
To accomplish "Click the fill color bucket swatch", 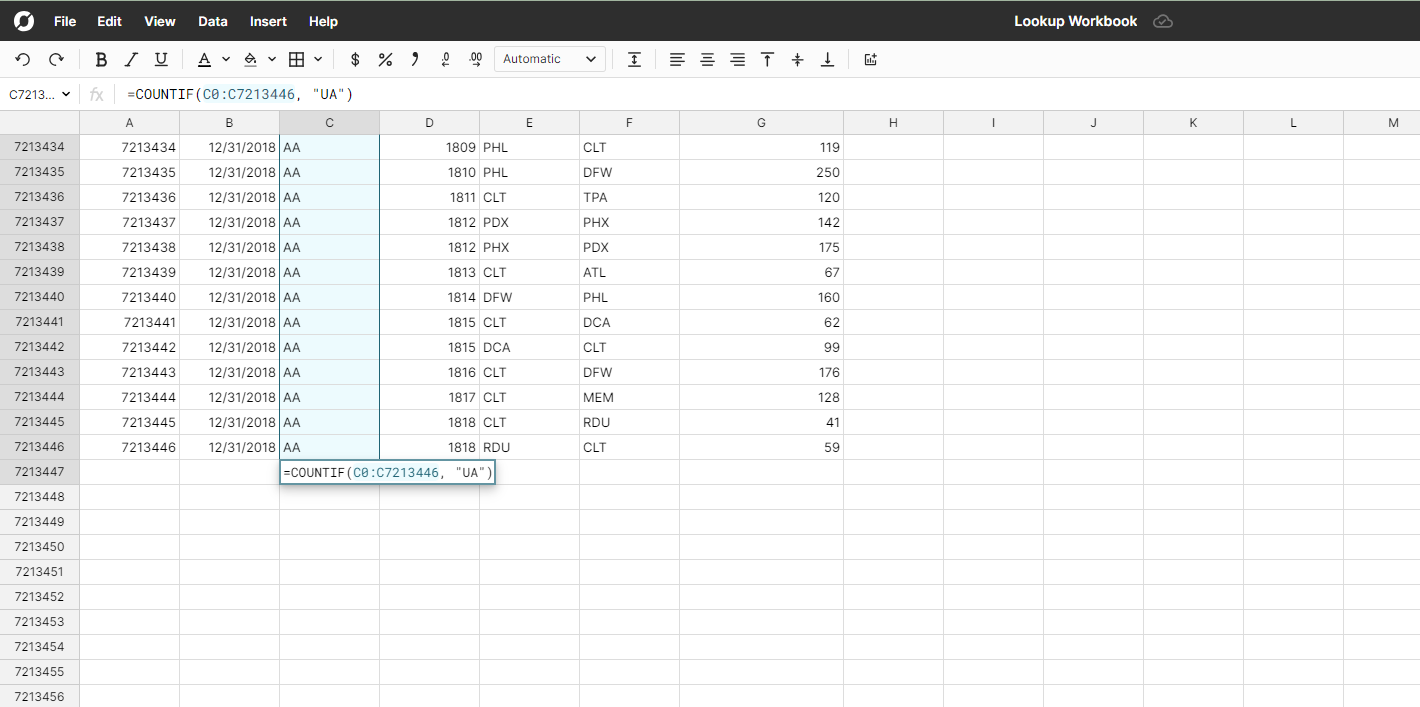I will pyautogui.click(x=251, y=59).
